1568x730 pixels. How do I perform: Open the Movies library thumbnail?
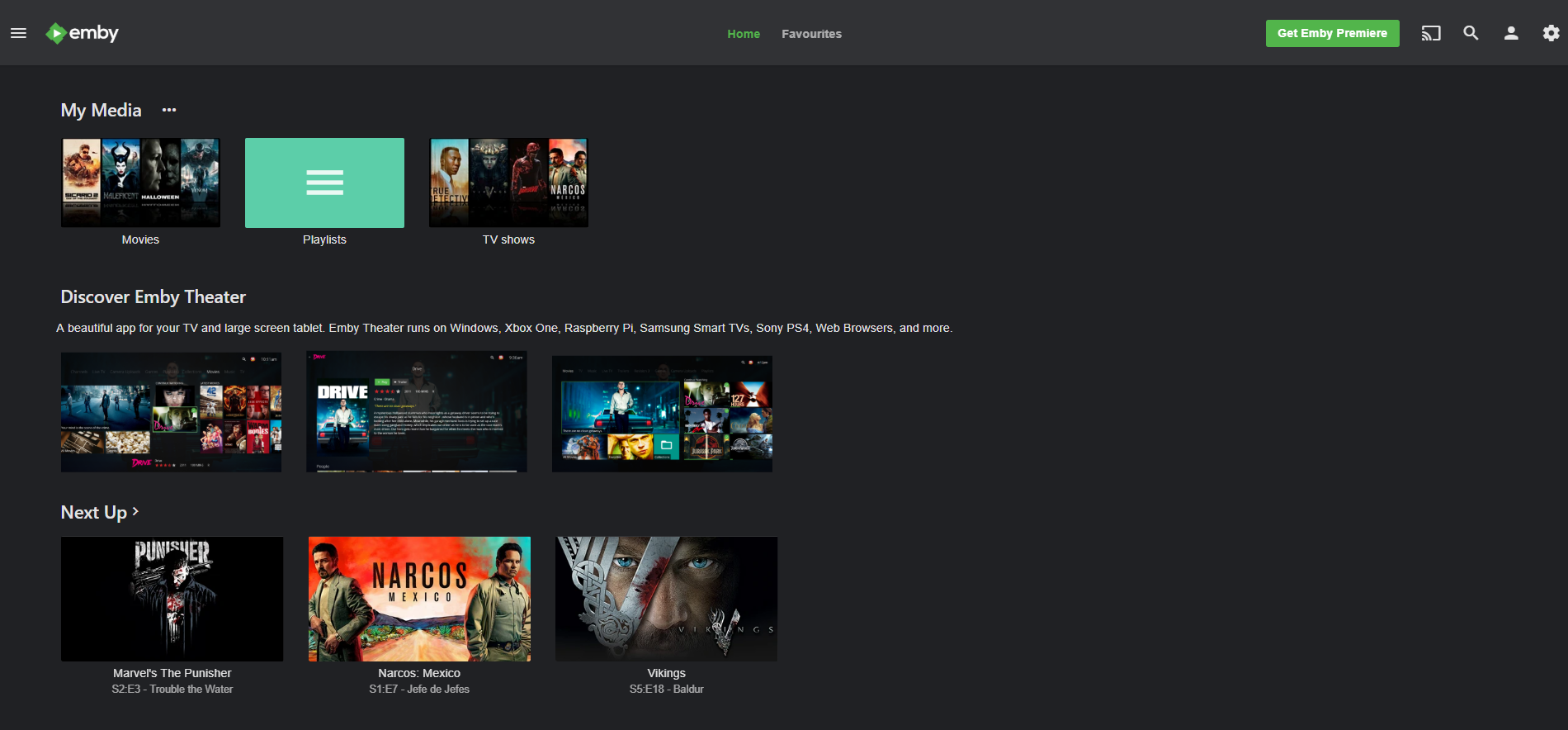[x=140, y=182]
